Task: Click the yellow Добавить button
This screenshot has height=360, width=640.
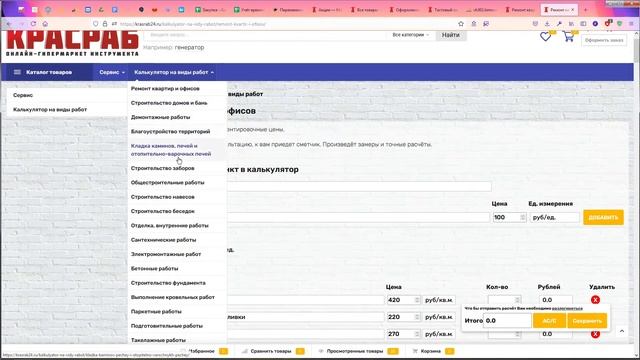Action: (603, 218)
